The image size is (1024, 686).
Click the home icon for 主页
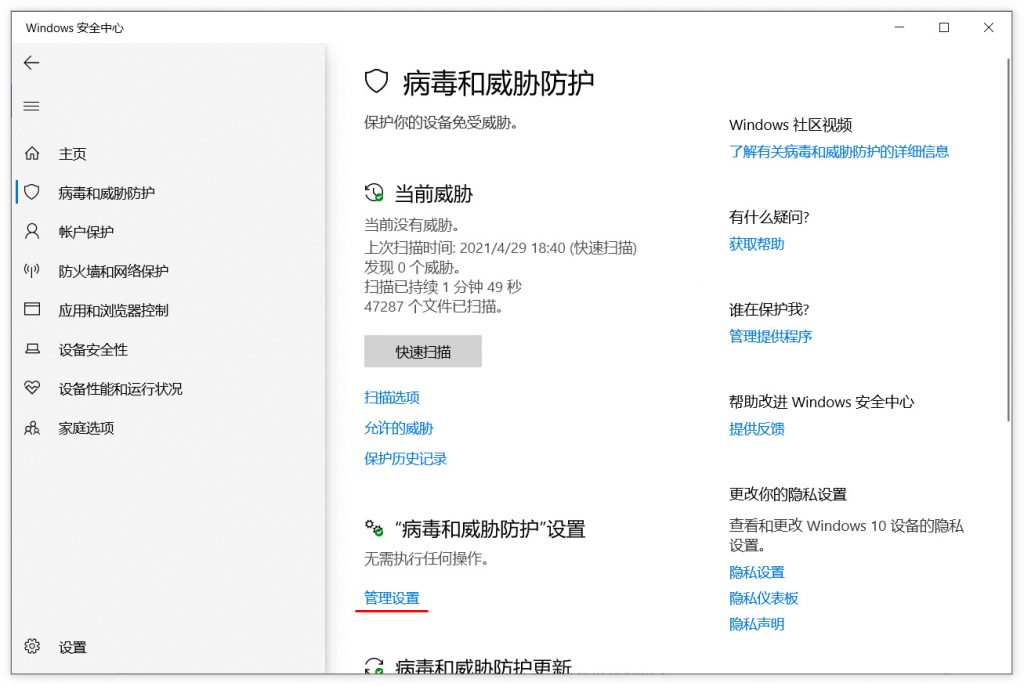pyautogui.click(x=32, y=154)
